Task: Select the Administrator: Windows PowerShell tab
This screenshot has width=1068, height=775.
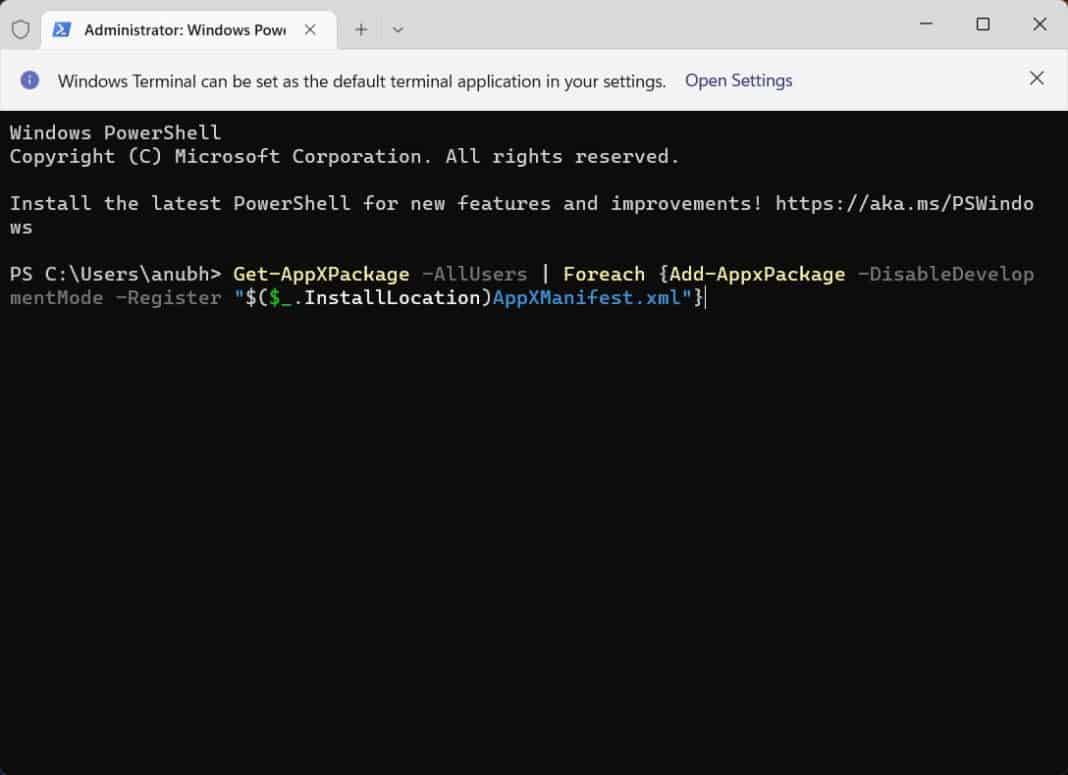Action: (x=180, y=30)
